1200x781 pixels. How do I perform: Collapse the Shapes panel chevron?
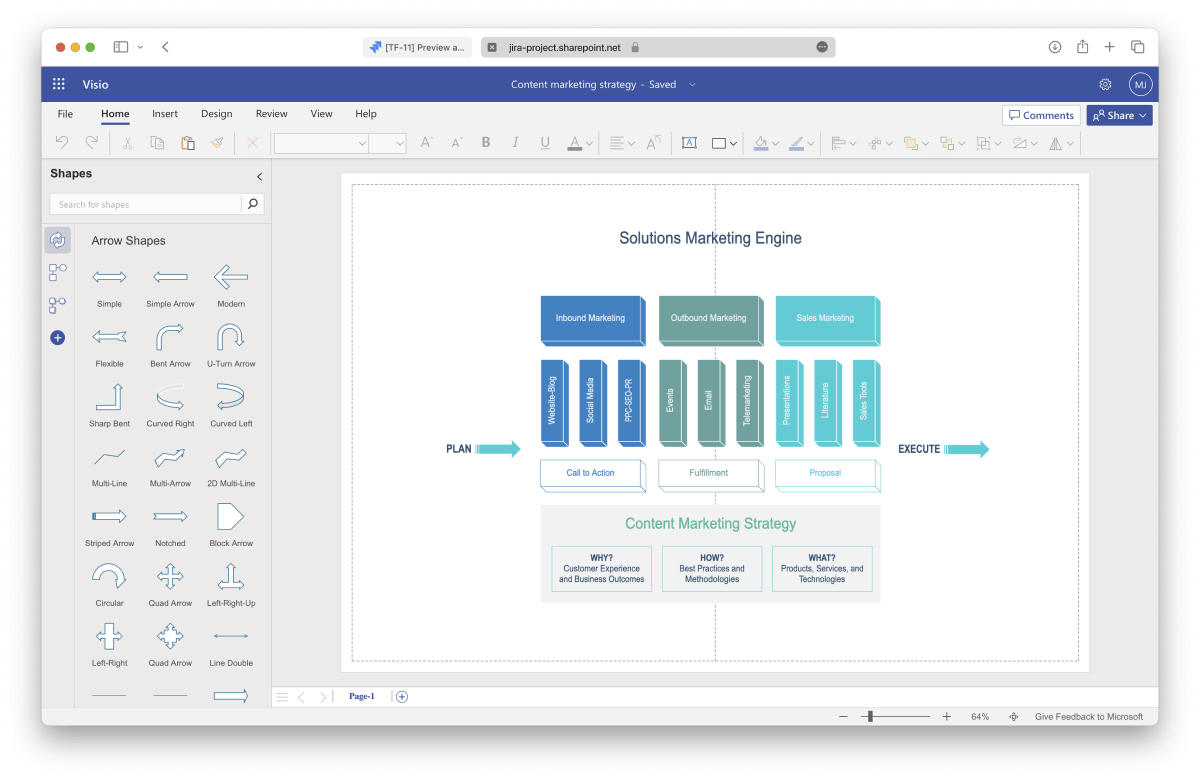click(260, 177)
